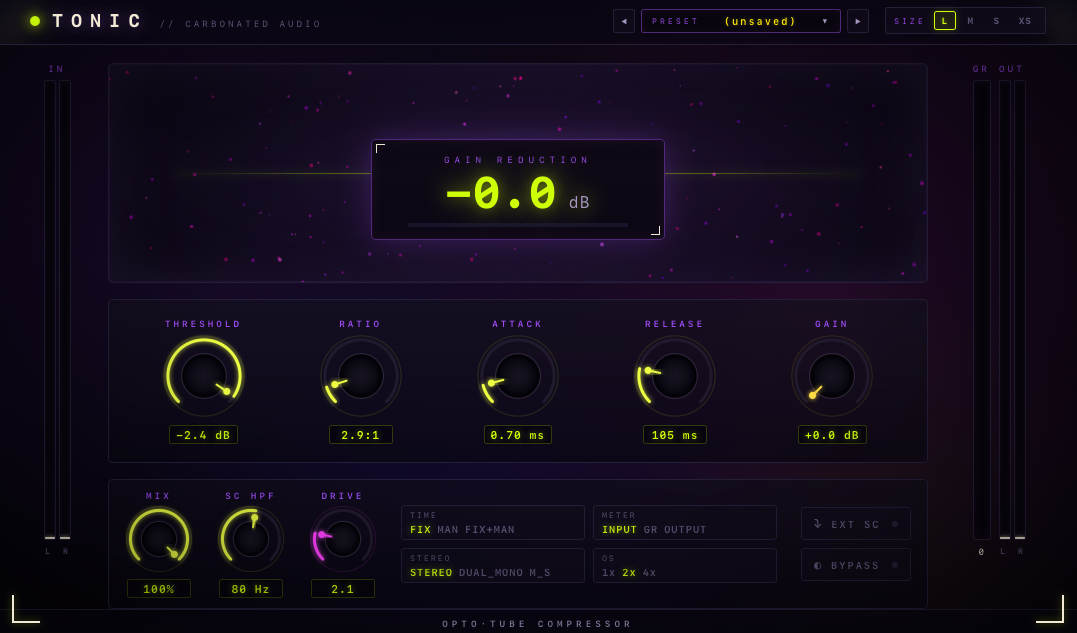Set interface size to L
Image resolution: width=1077 pixels, height=633 pixels.
944,21
